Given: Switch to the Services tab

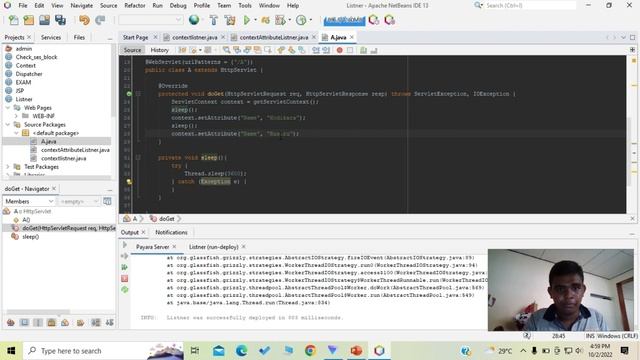Looking at the screenshot, I should [x=51, y=37].
